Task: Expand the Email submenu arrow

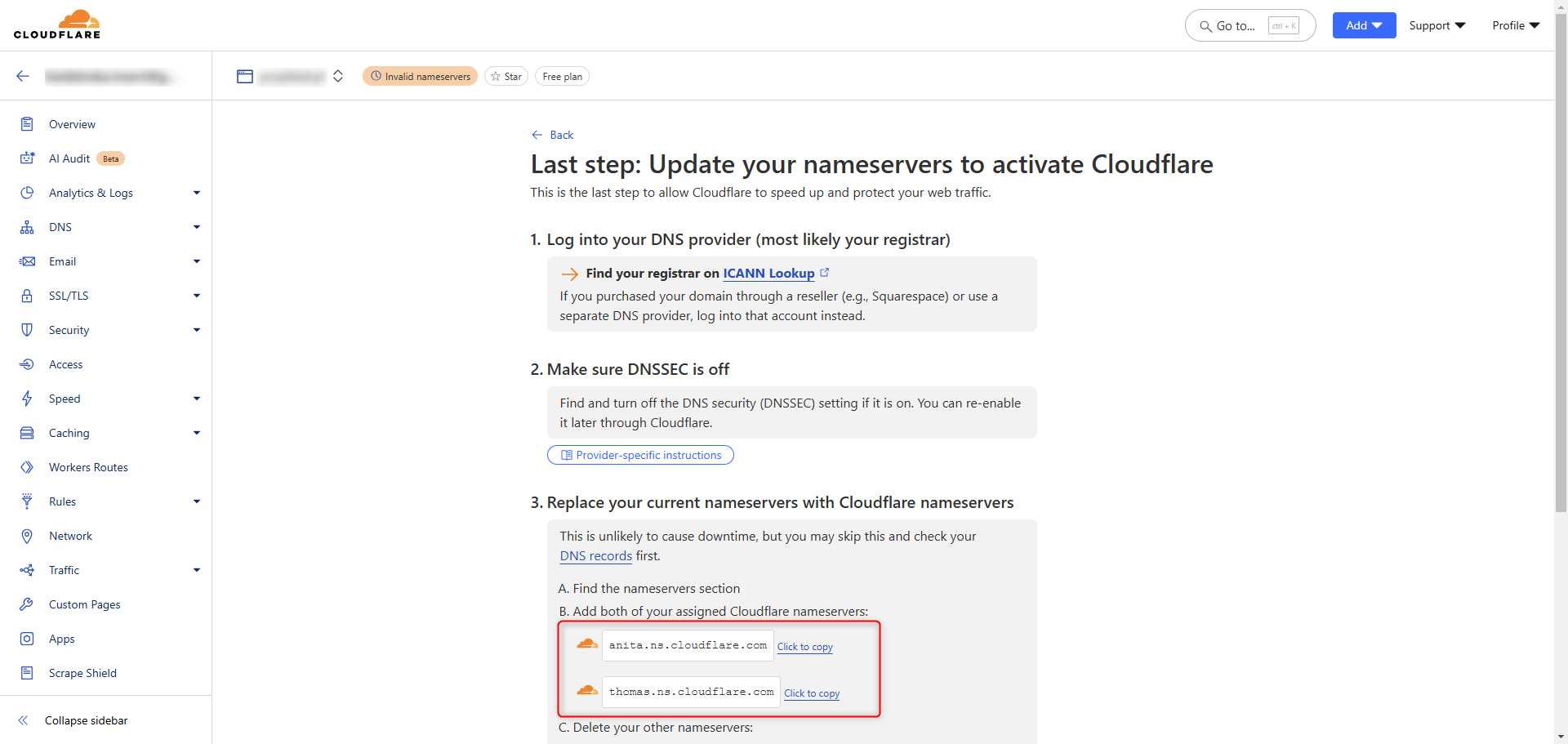Action: tap(197, 261)
